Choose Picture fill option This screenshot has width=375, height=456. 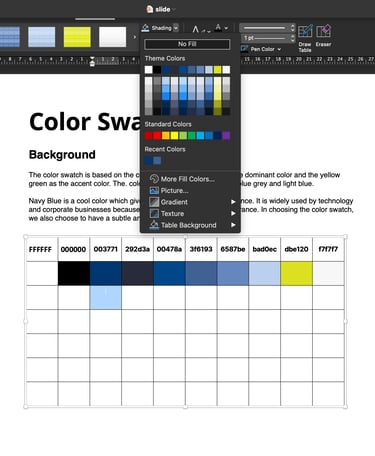190,191
